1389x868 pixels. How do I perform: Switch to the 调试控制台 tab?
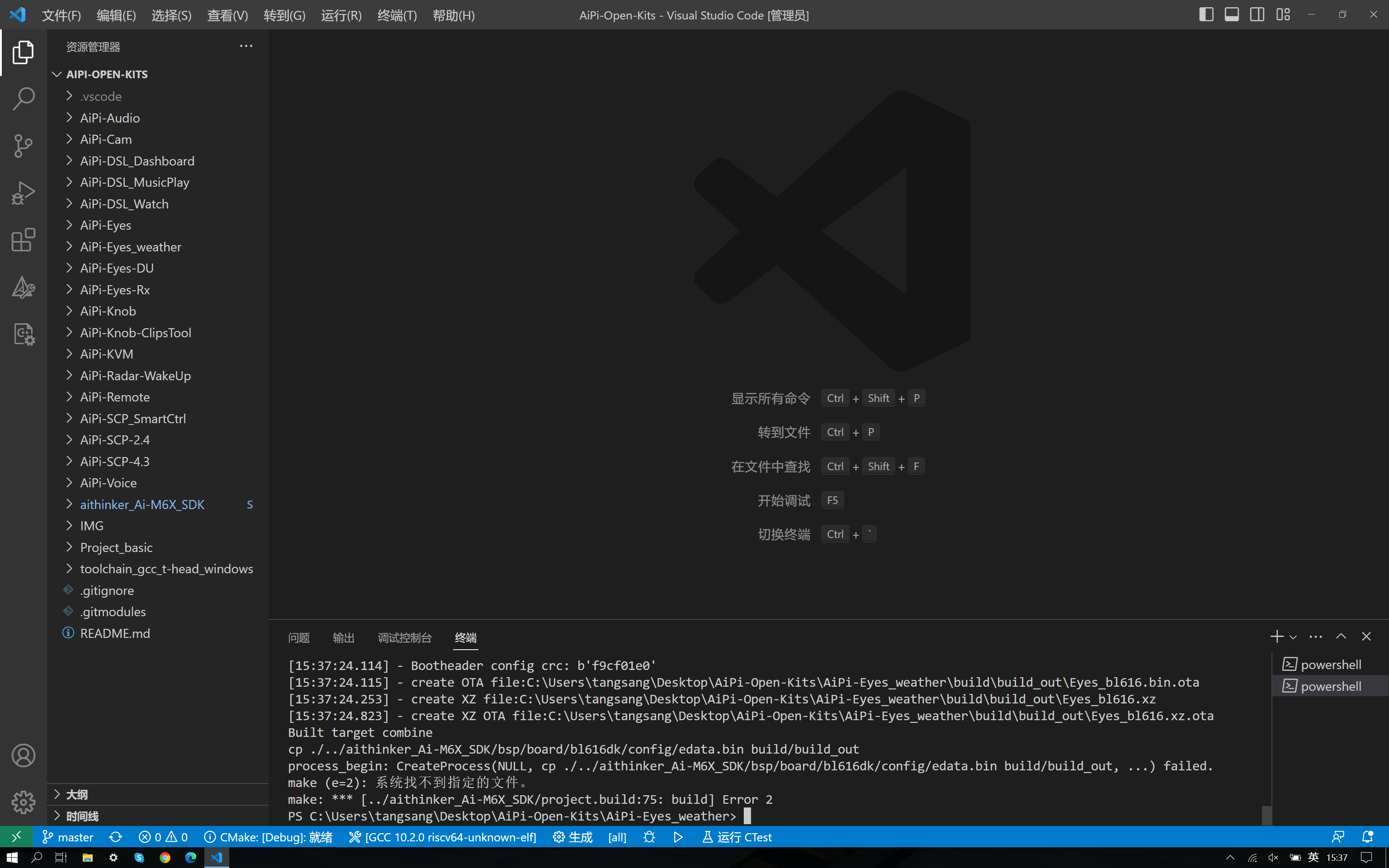(405, 638)
